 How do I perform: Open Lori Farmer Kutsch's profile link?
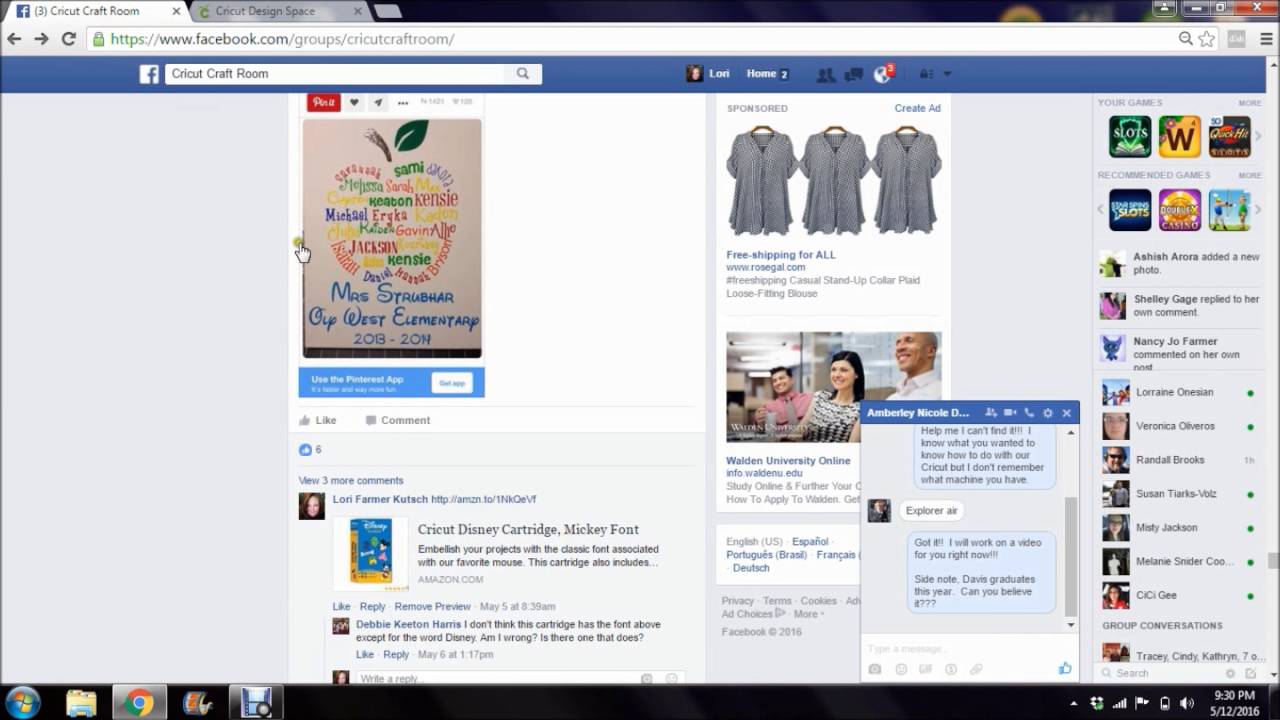[380, 500]
